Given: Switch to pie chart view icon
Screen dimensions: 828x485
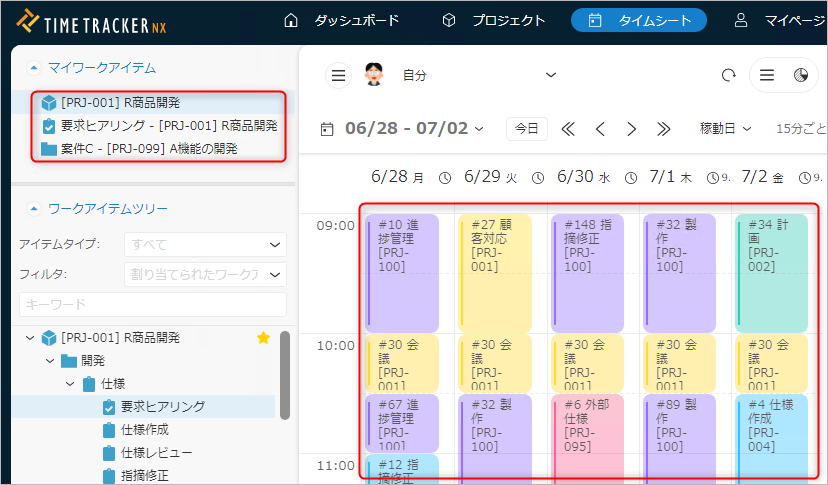Looking at the screenshot, I should (800, 75).
